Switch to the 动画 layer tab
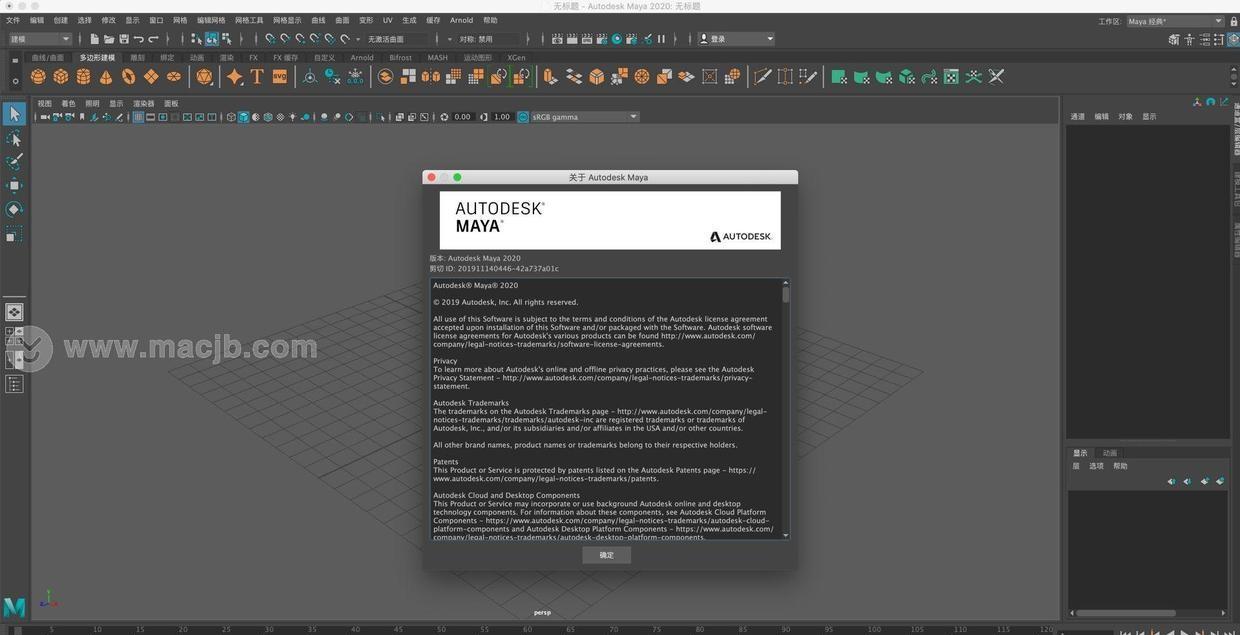The height and width of the screenshot is (635, 1240). [1110, 453]
